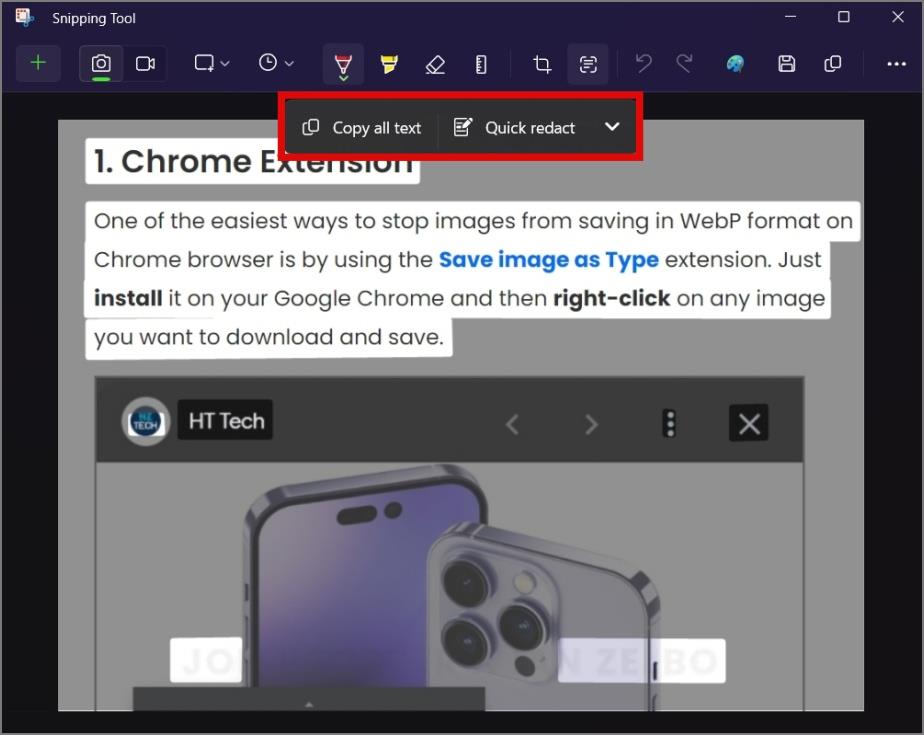Switch to Snip (camera) mode
The image size is (924, 735).
(x=101, y=63)
